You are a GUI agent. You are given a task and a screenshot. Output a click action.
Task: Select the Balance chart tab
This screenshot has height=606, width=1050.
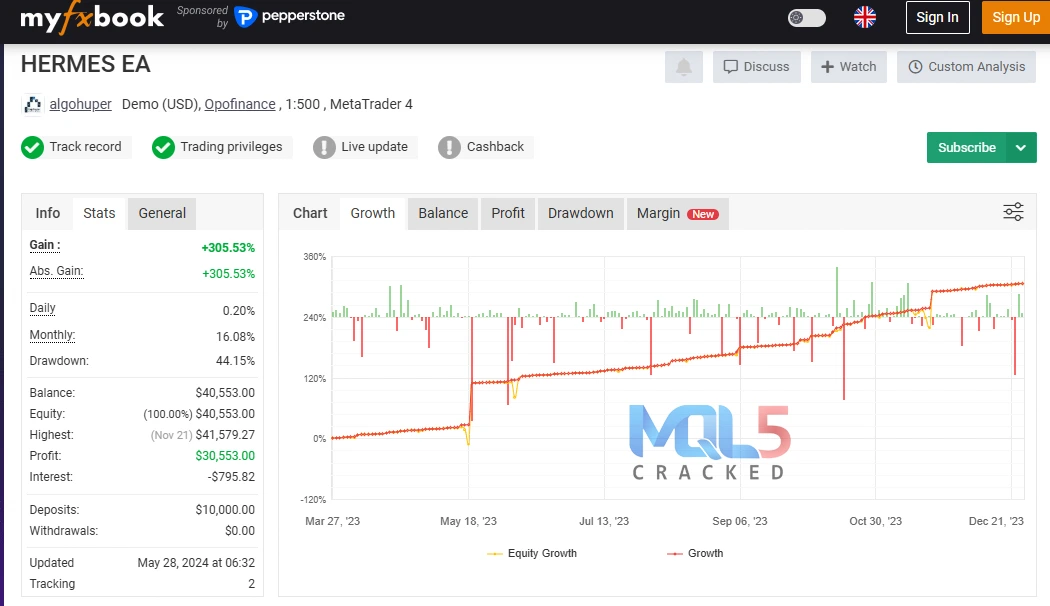tap(443, 213)
